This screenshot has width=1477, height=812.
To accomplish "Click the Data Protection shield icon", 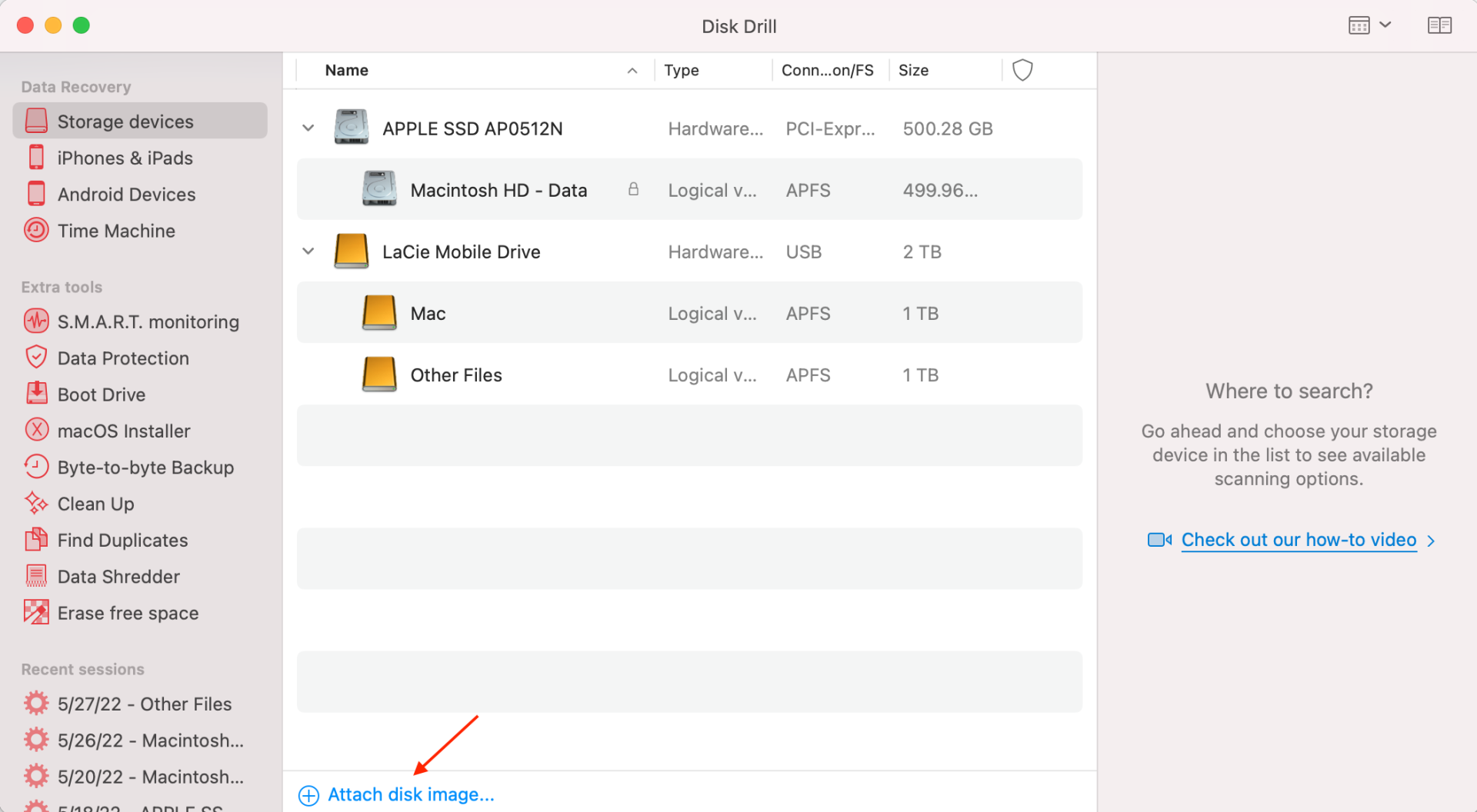I will coord(36,357).
